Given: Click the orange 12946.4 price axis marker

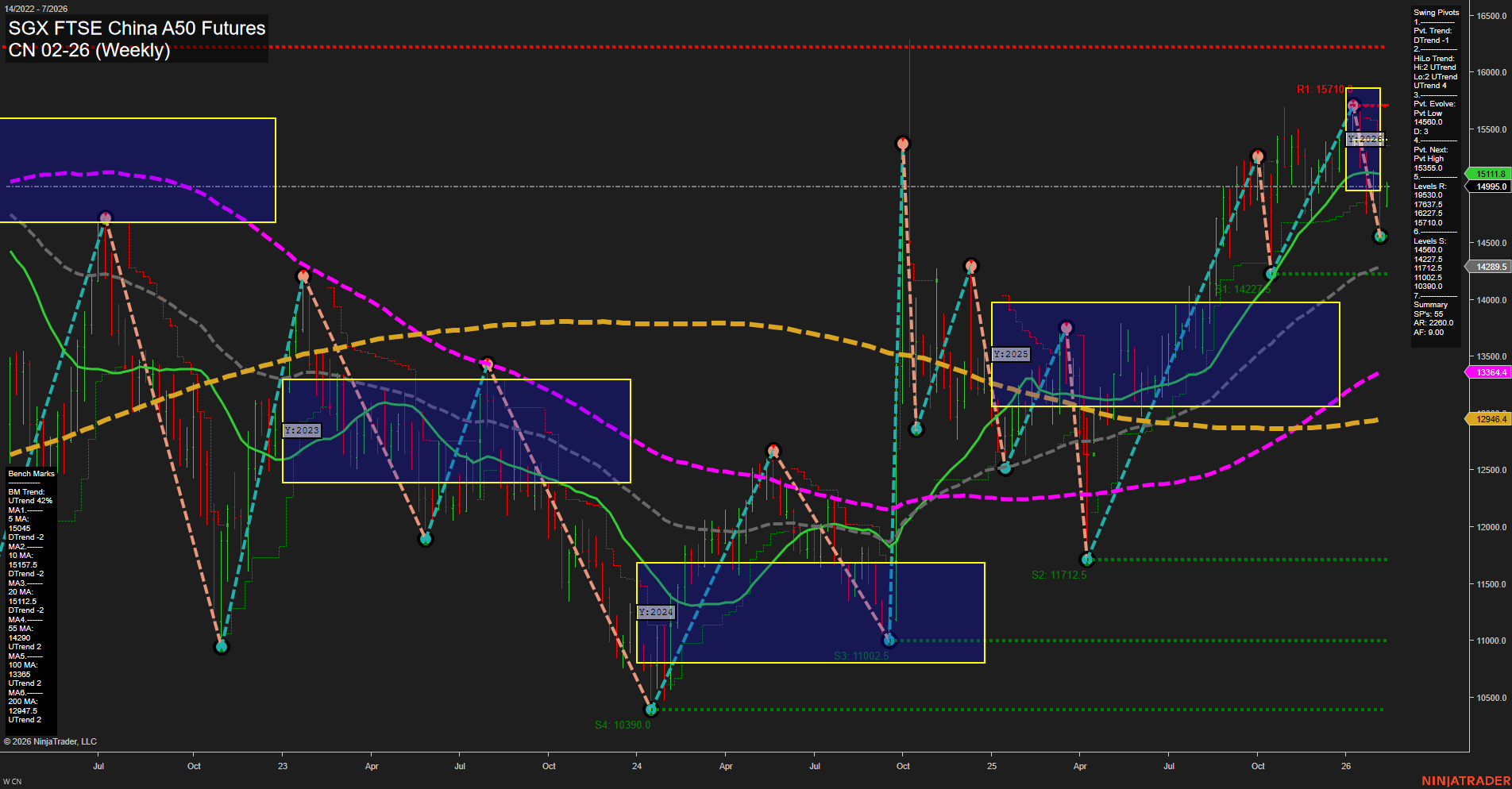Looking at the screenshot, I should click(1491, 418).
